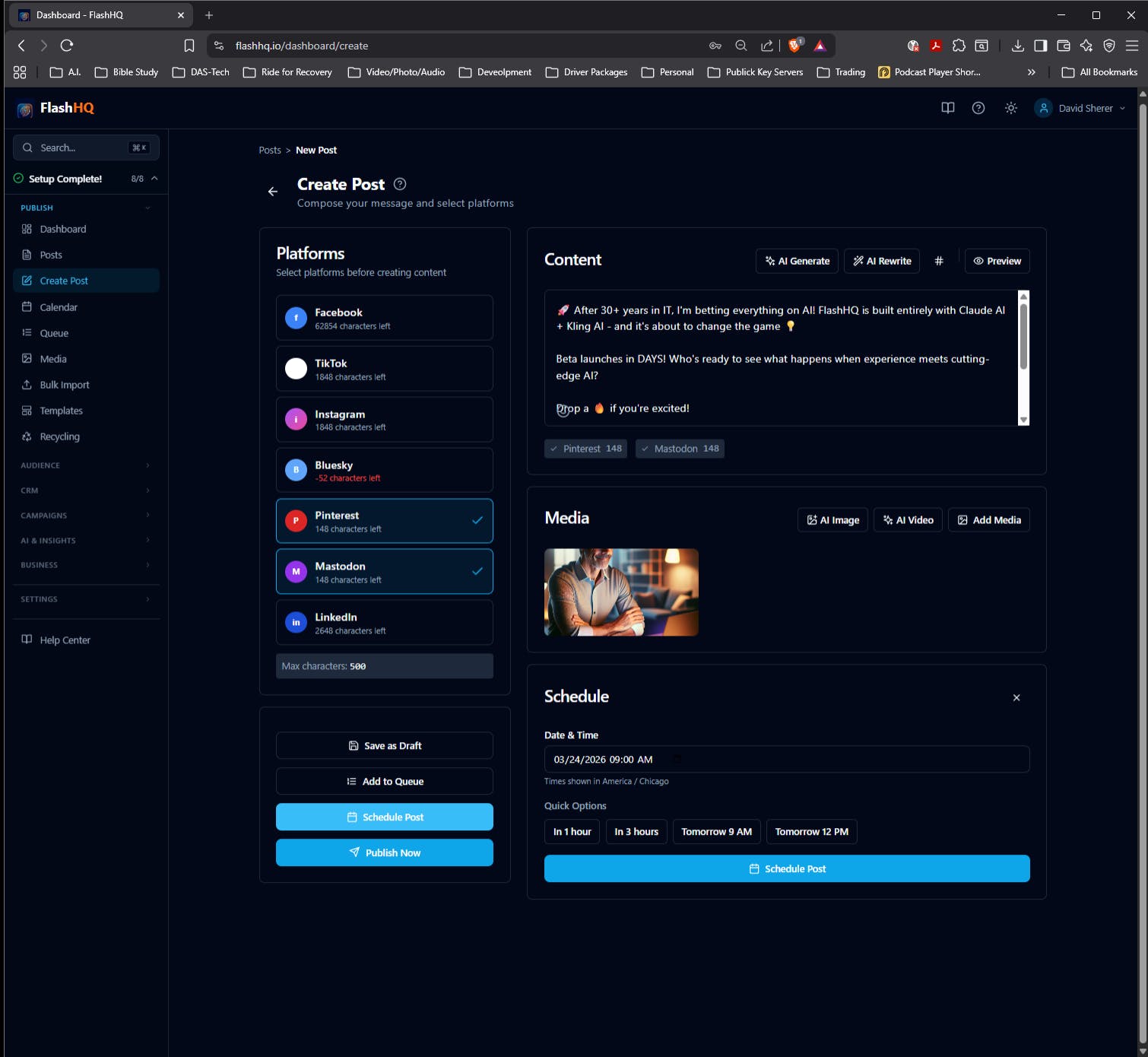Viewport: 1148px width, 1057px height.
Task: Click the back arrow beside Create Post
Action: (272, 192)
